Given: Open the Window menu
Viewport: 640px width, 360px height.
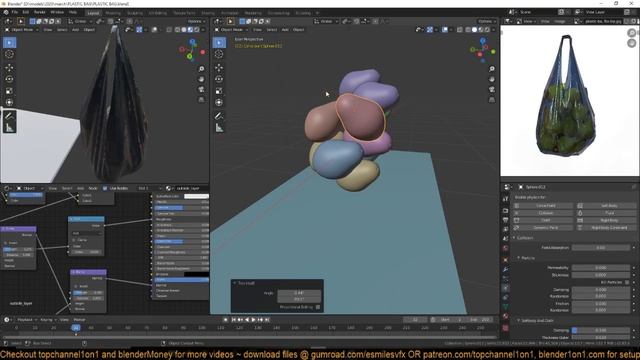Looking at the screenshot, I should pyautogui.click(x=57, y=12).
